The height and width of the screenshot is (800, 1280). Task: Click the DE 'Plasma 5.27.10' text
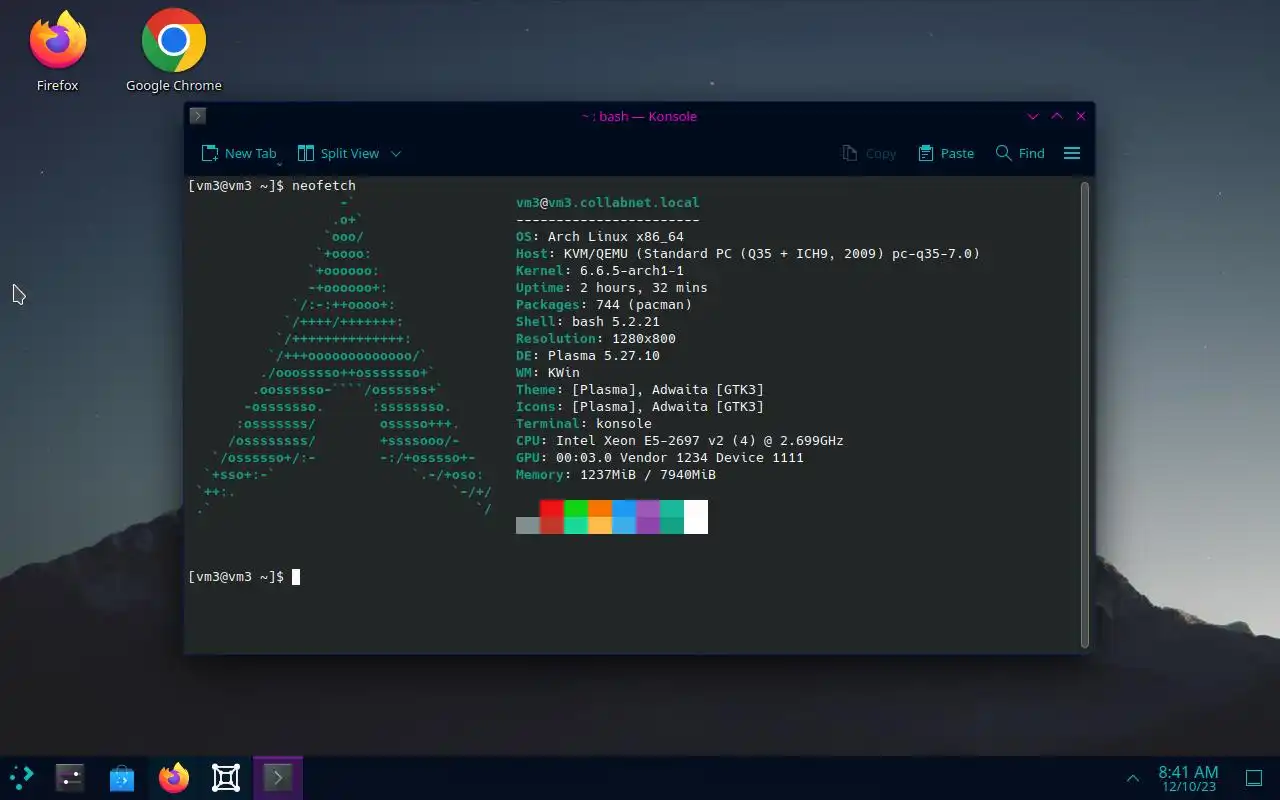[x=604, y=356]
